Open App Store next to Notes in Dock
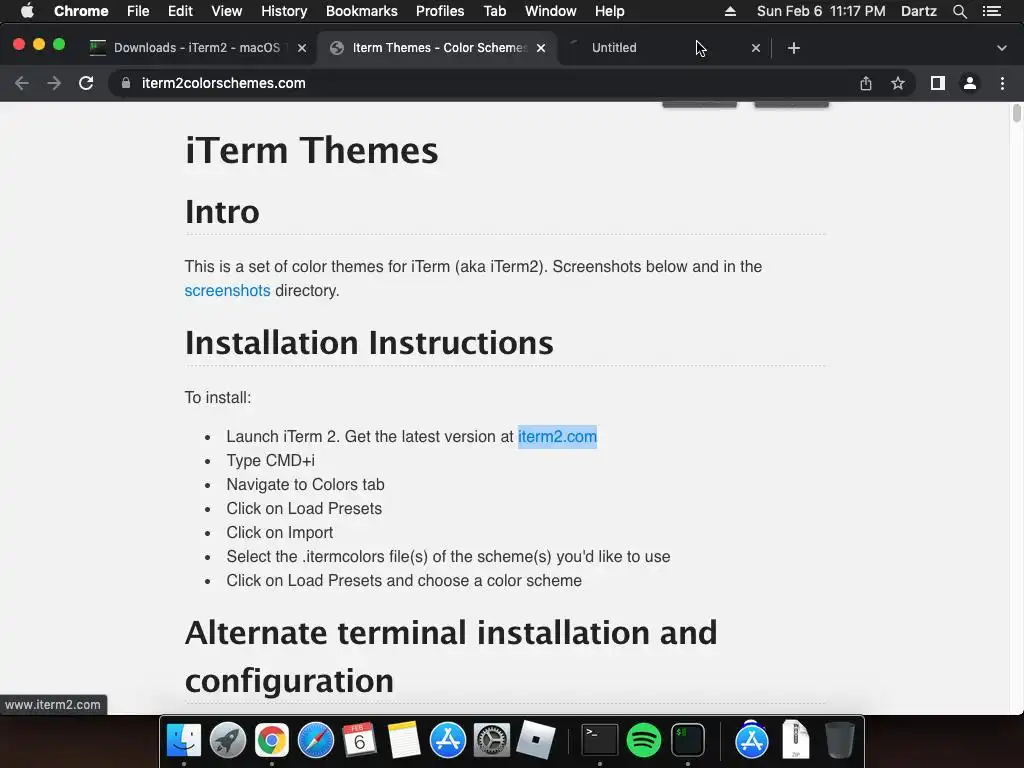Image resolution: width=1024 pixels, height=768 pixels. coord(447,740)
